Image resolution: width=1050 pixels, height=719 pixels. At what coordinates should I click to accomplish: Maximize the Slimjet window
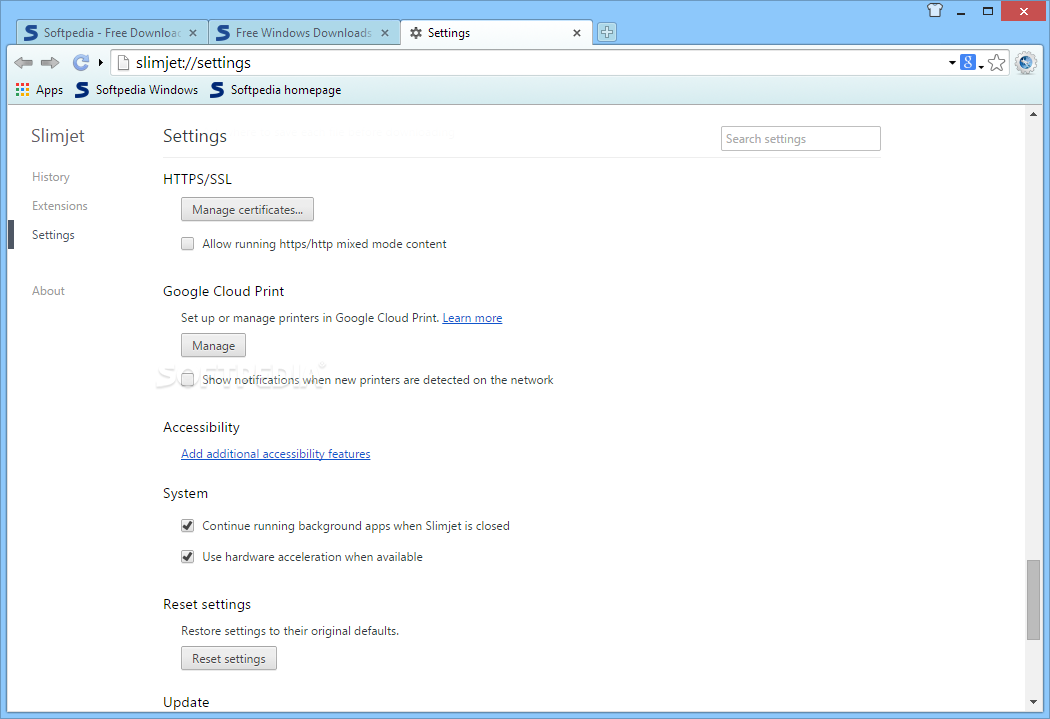tap(988, 11)
